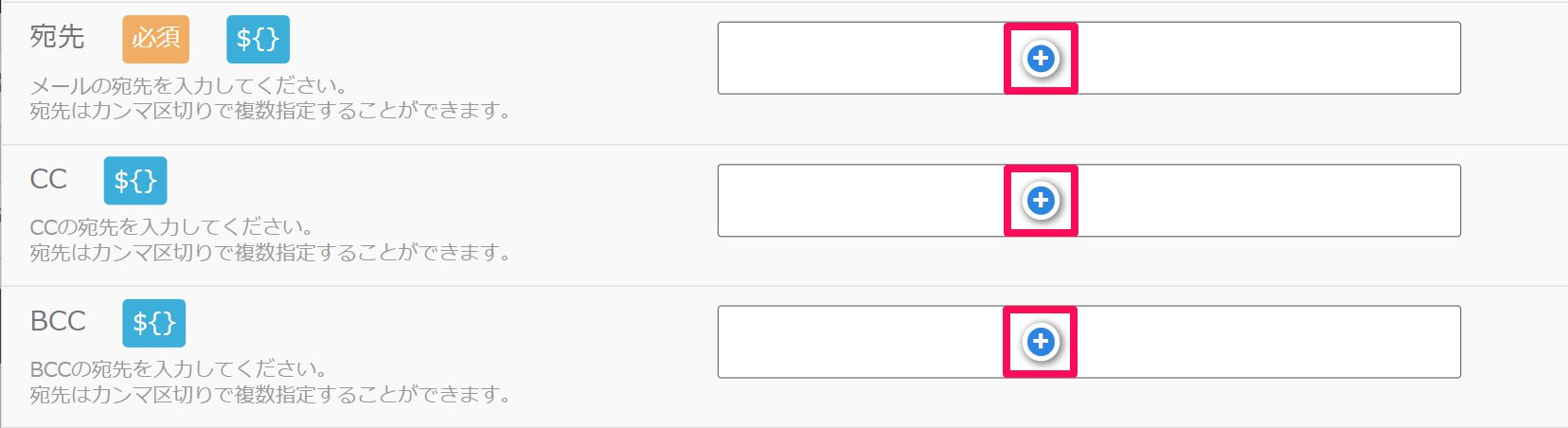Focus the 宛先 recipient text box
1568x428 pixels.
[x=1089, y=58]
